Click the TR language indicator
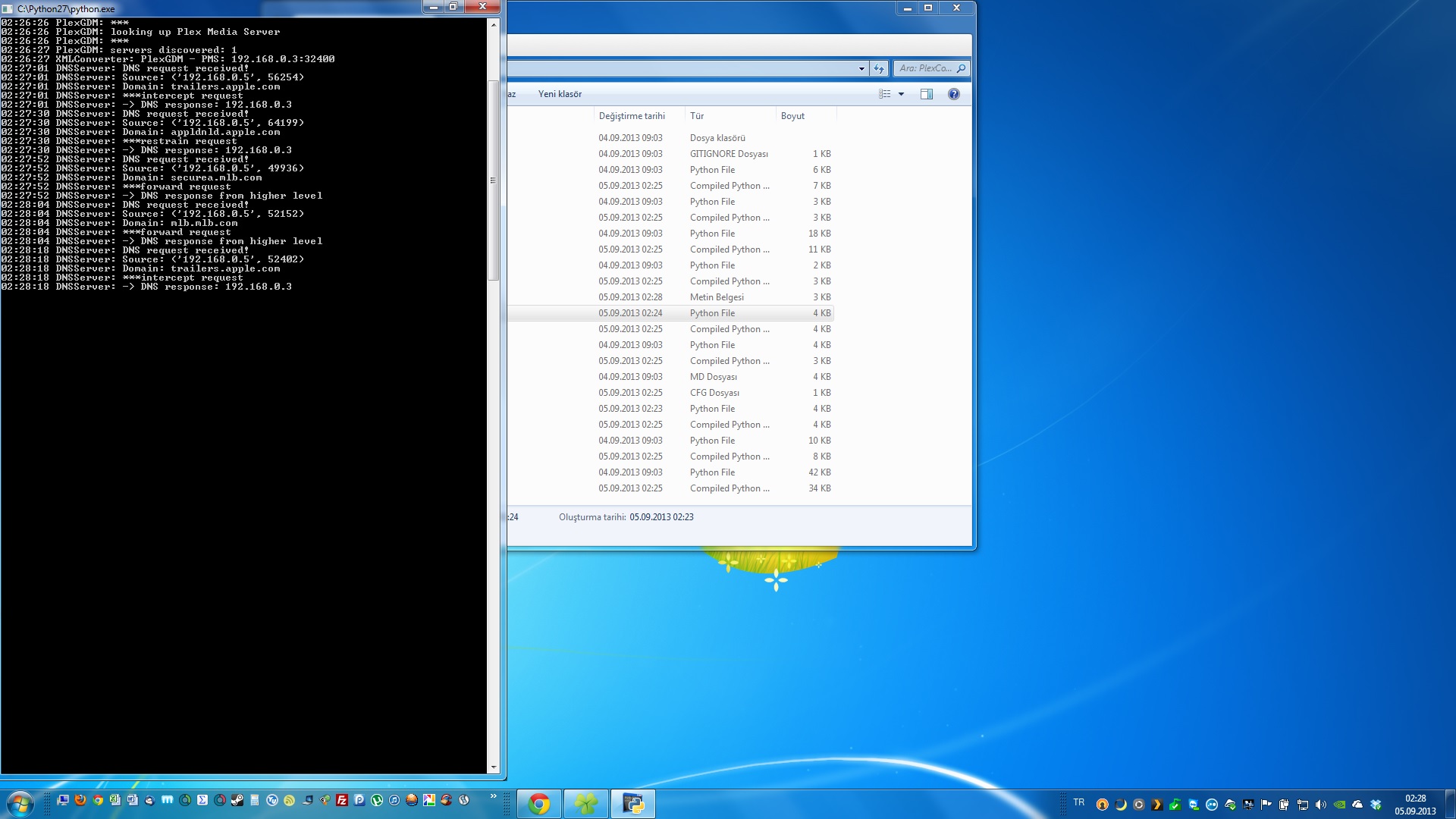The height and width of the screenshot is (819, 1456). coord(1079,802)
